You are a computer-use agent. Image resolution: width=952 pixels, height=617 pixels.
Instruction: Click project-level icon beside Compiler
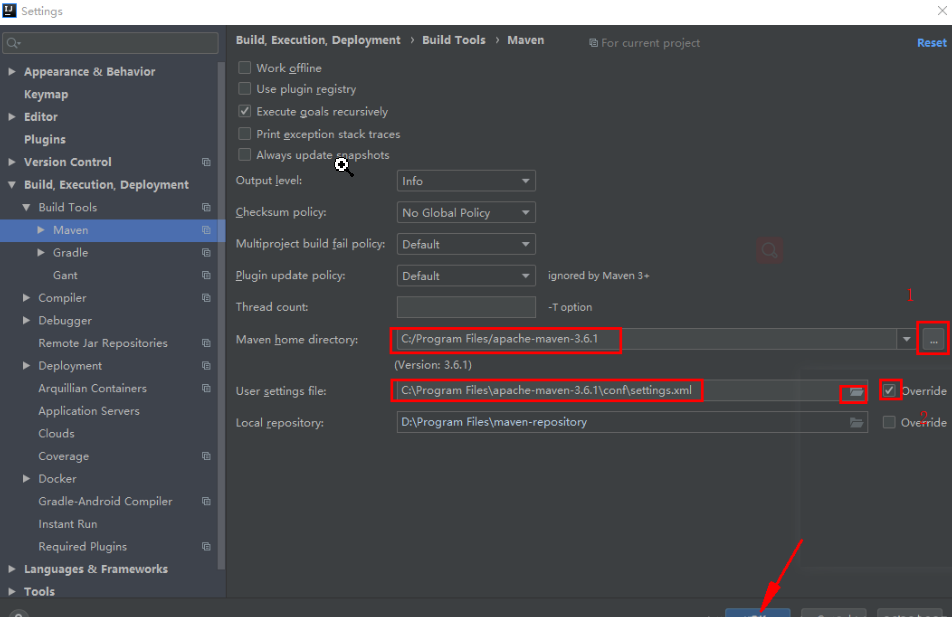(x=206, y=298)
